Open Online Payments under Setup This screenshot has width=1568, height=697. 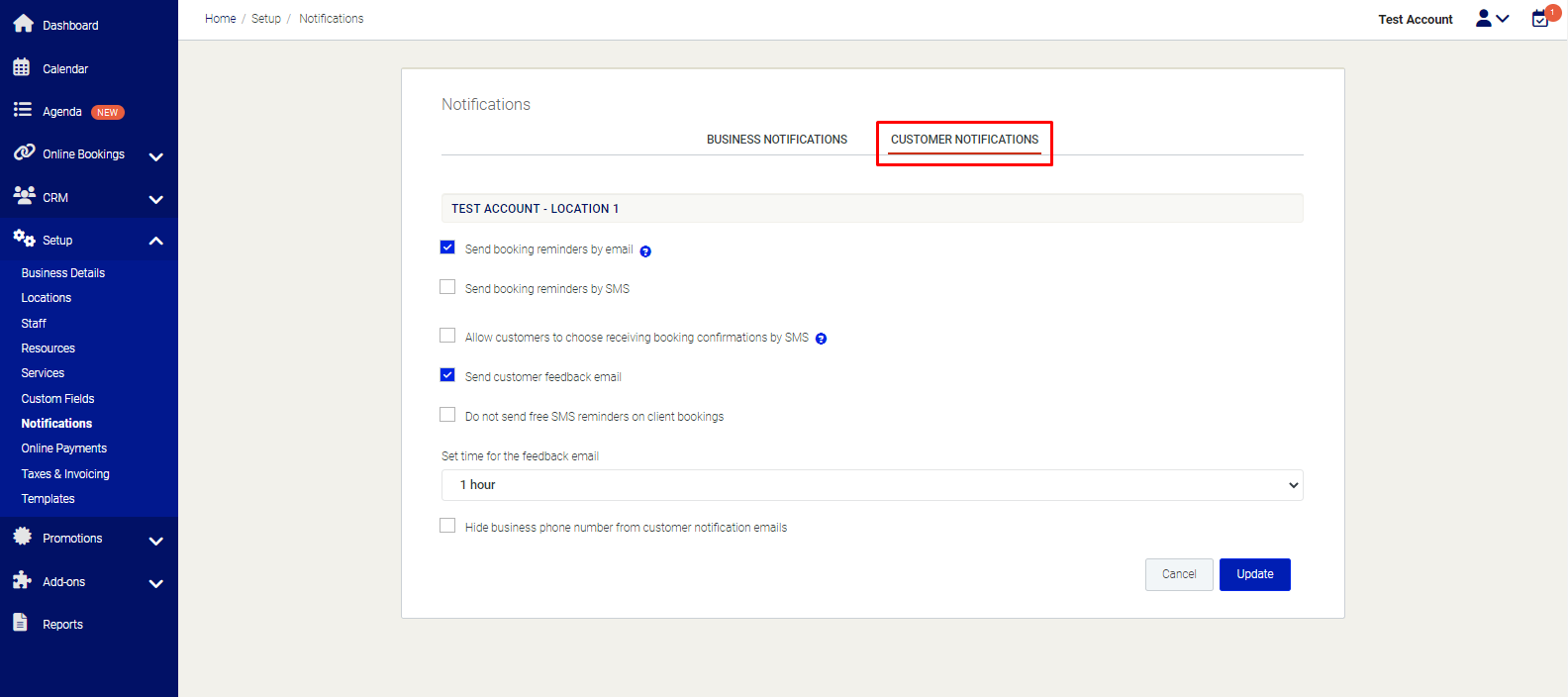[x=64, y=448]
